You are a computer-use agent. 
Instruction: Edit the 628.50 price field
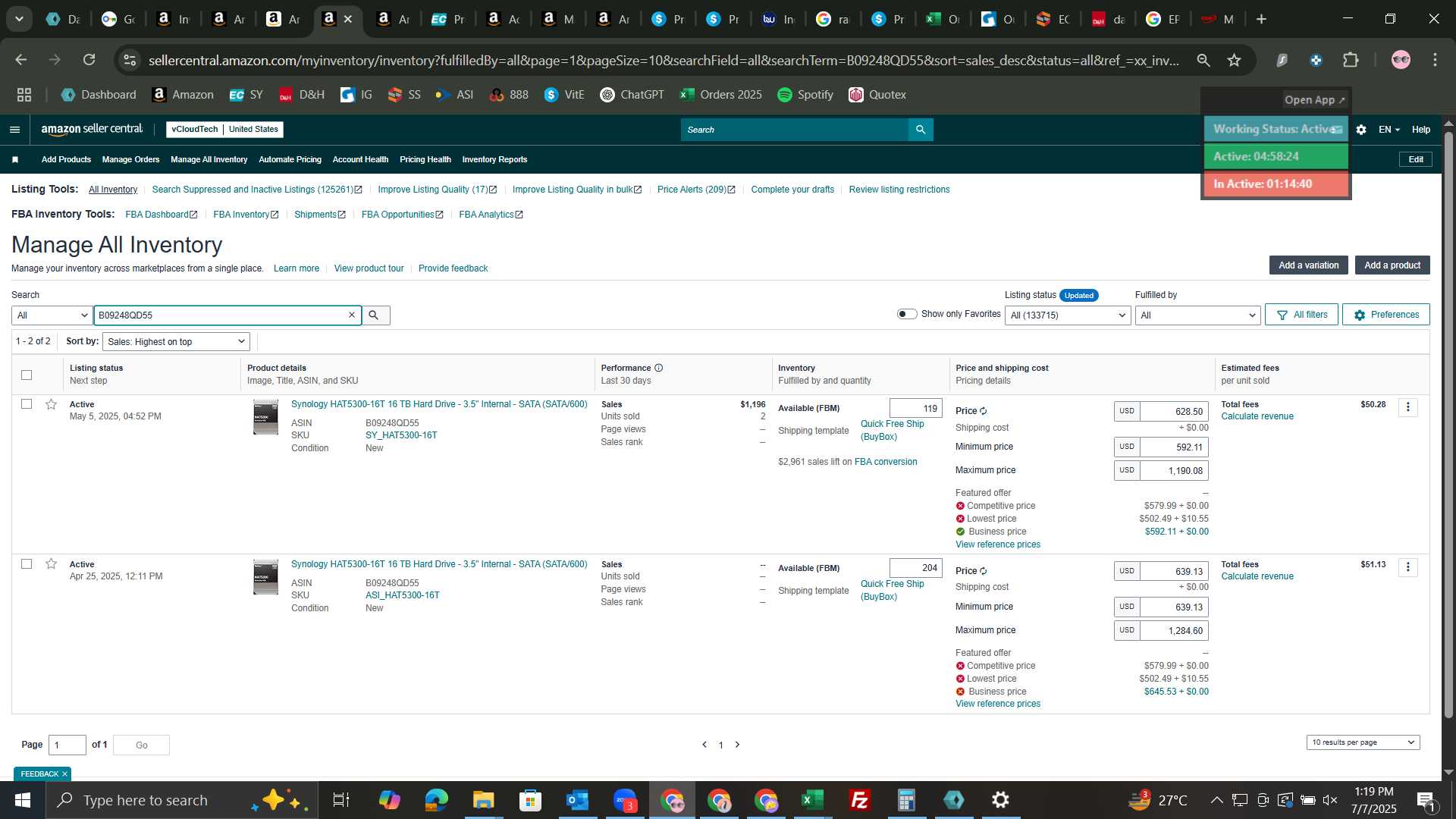[x=1174, y=412]
